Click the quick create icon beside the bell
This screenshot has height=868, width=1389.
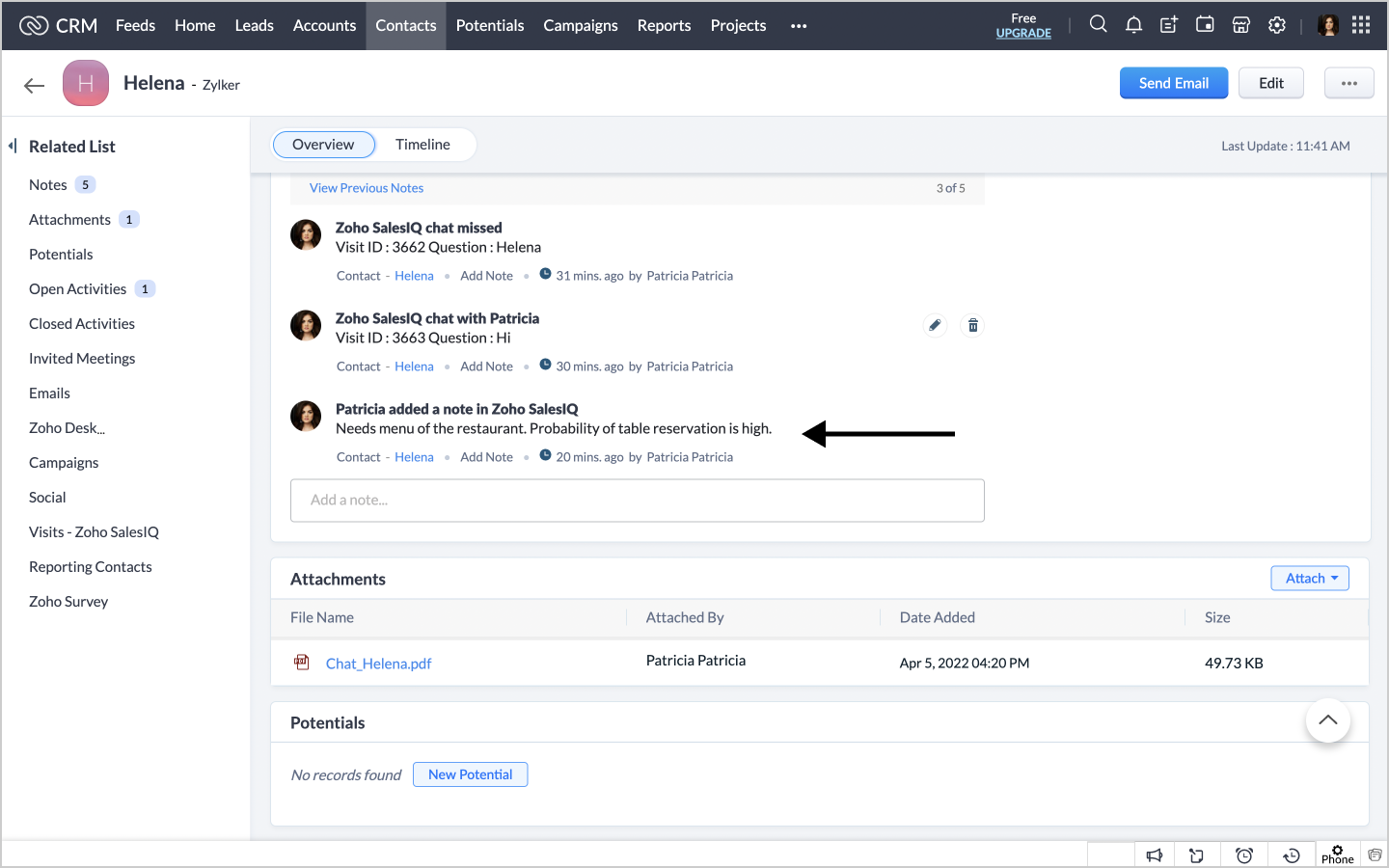tap(1169, 25)
